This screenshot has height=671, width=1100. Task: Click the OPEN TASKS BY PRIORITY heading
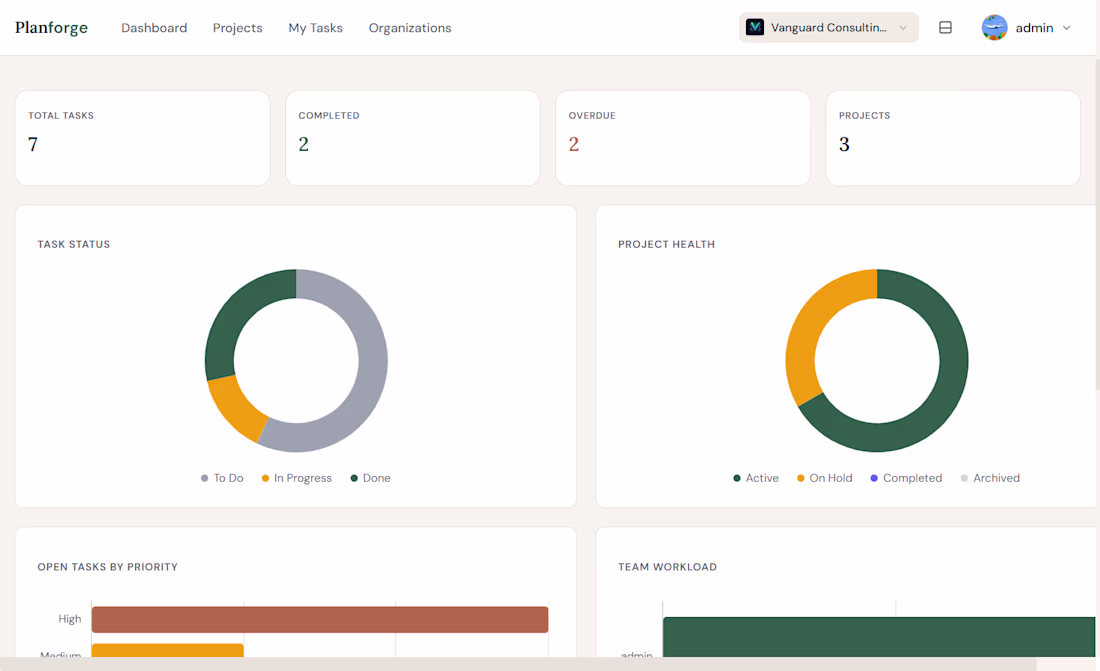tap(107, 567)
